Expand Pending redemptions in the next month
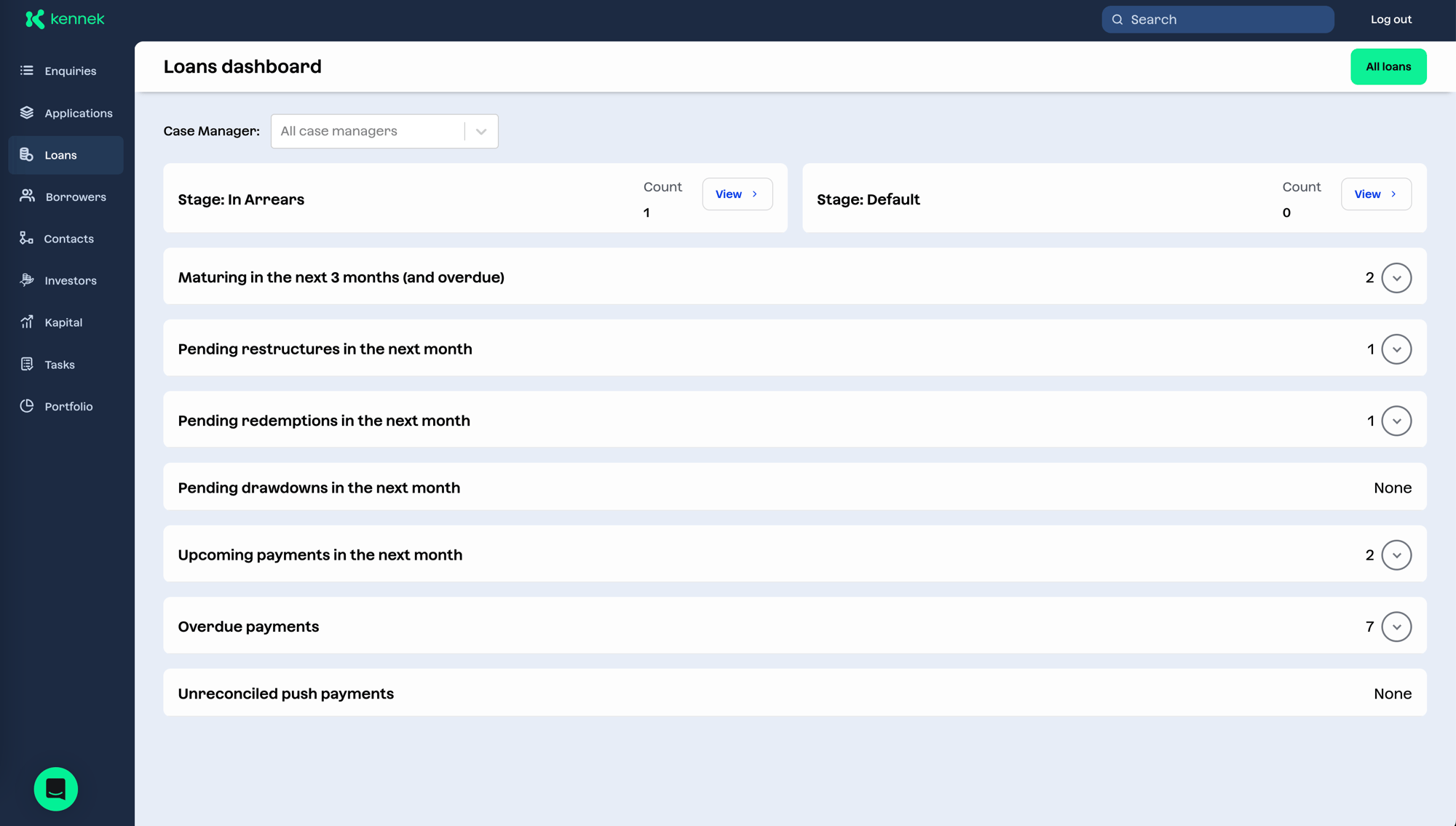 [1396, 421]
